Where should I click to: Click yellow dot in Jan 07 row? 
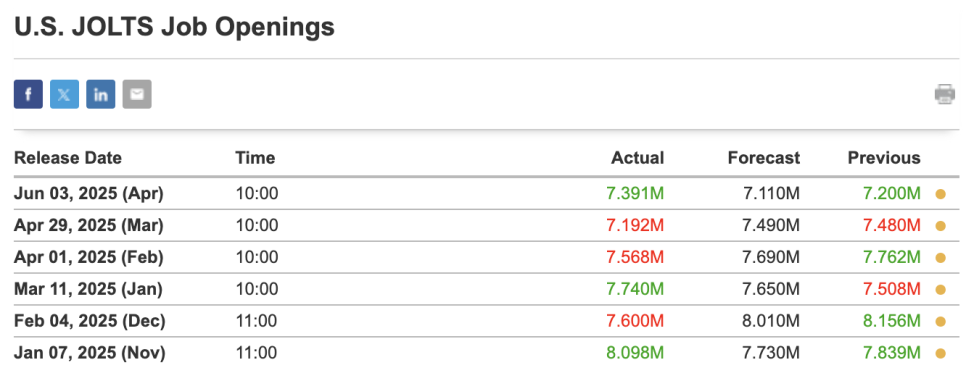tap(940, 354)
